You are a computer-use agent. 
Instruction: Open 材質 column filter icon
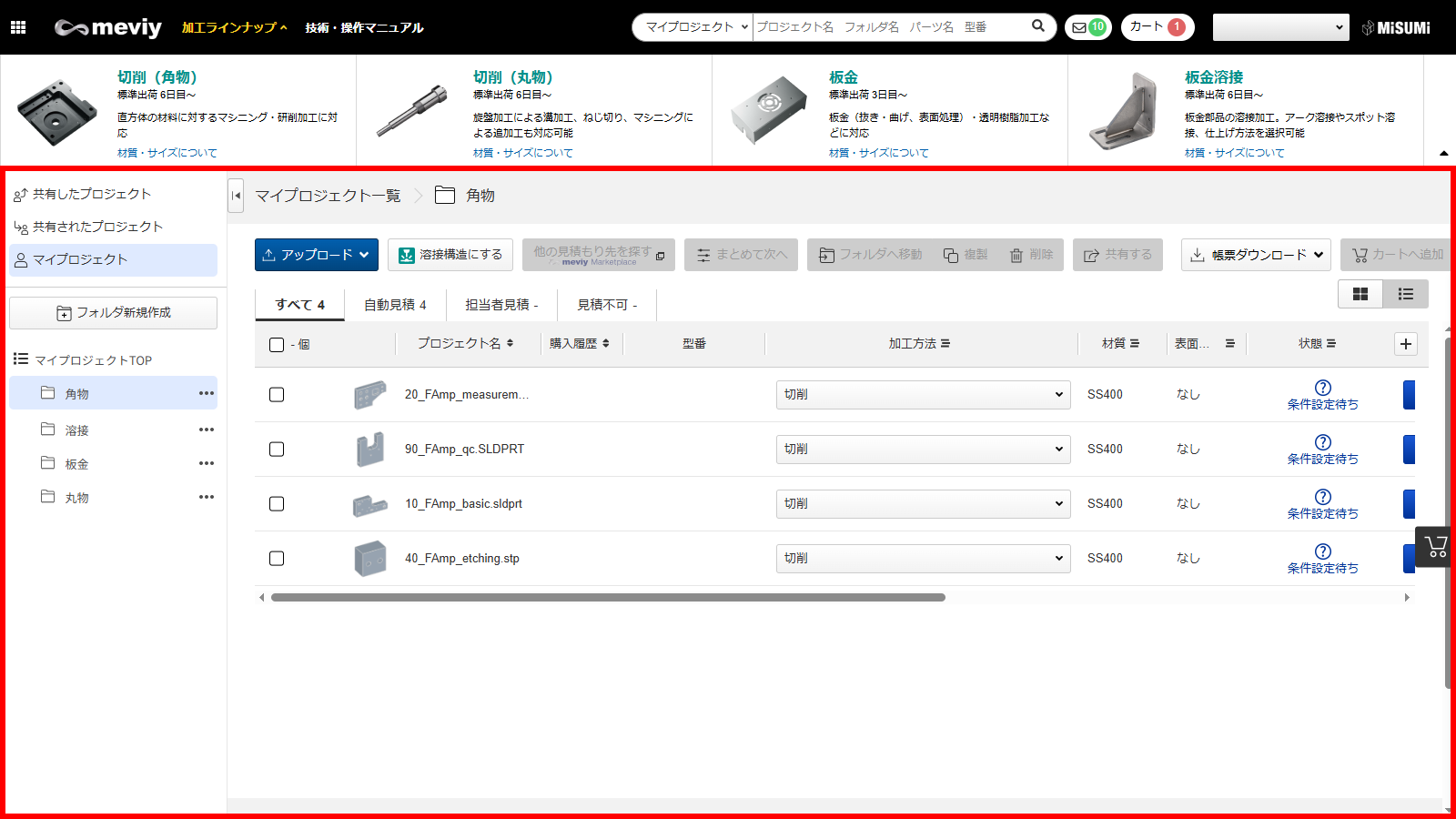tap(1135, 343)
